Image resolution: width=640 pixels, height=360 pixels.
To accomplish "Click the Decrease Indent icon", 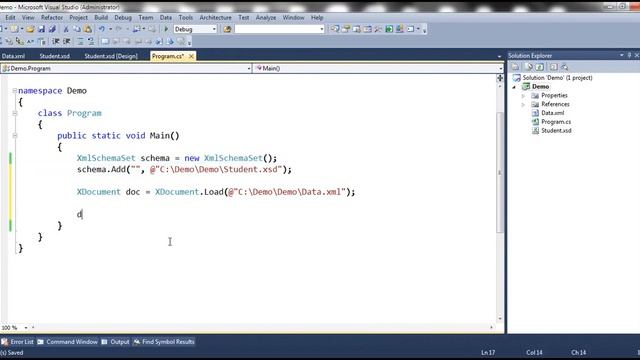I will [56, 41].
